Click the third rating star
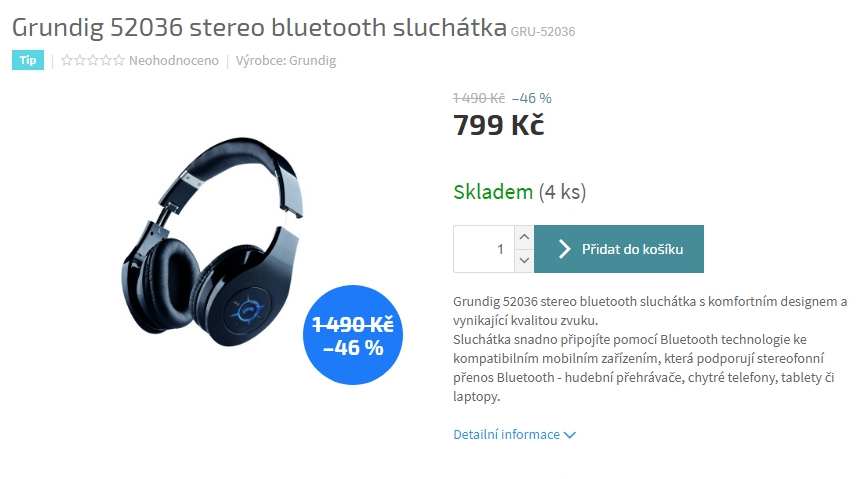This screenshot has width=866, height=479. 92,60
